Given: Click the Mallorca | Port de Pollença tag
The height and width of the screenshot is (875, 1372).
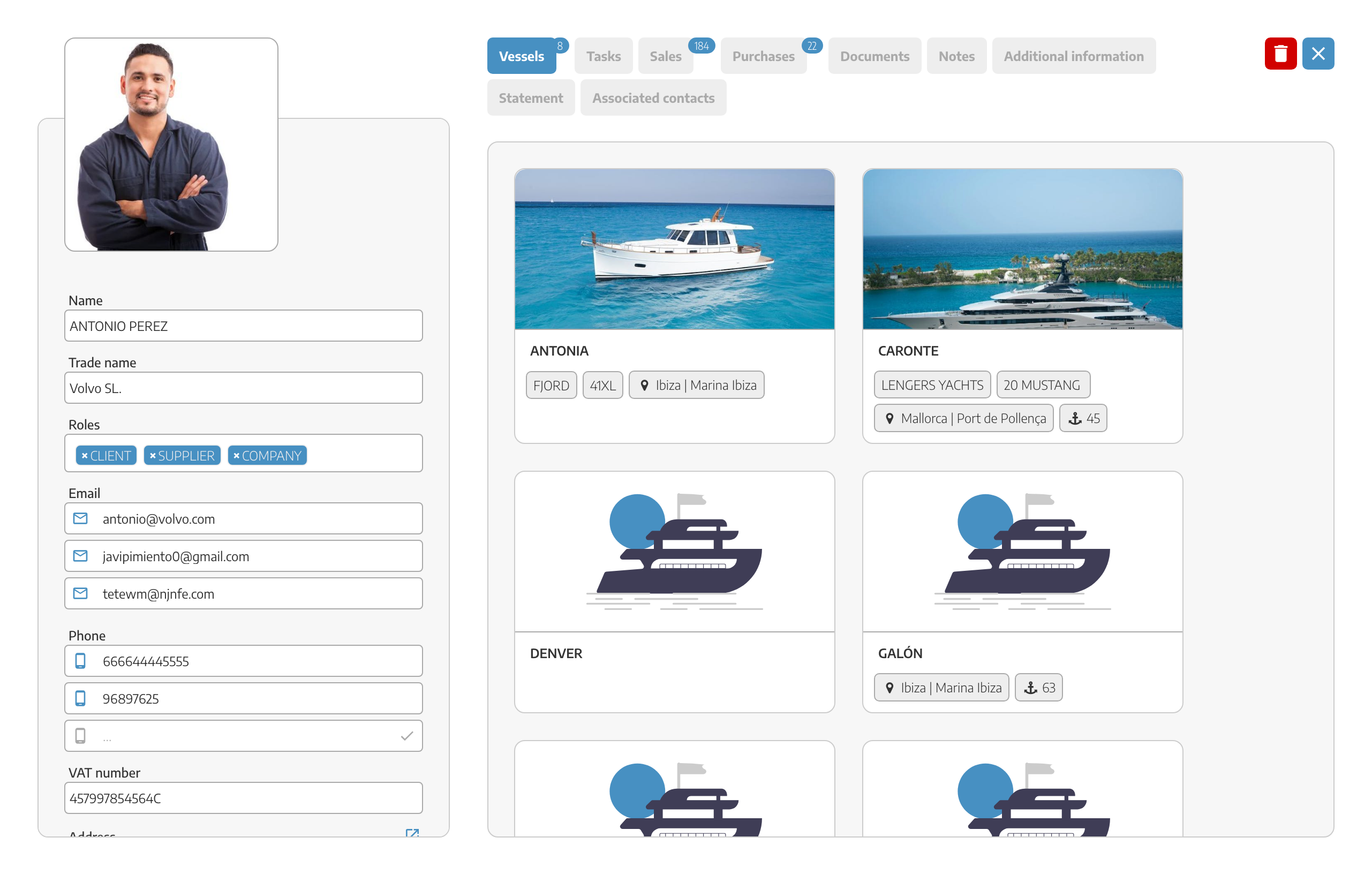Looking at the screenshot, I should pos(964,419).
